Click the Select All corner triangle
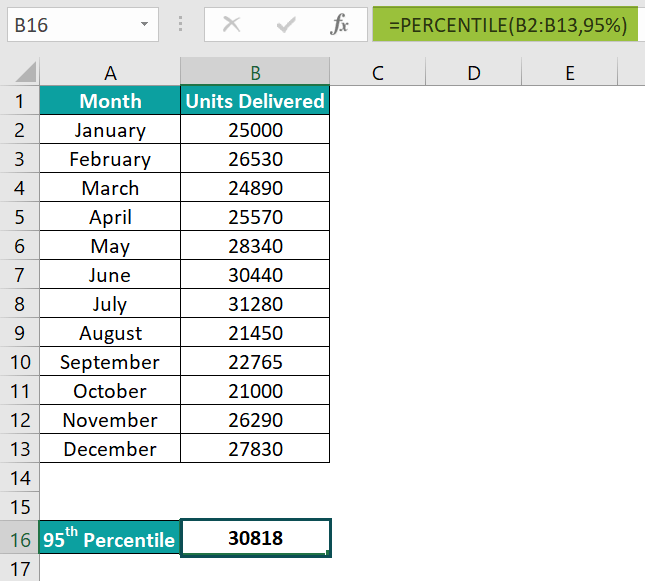The height and width of the screenshot is (581, 645). [x=27, y=72]
